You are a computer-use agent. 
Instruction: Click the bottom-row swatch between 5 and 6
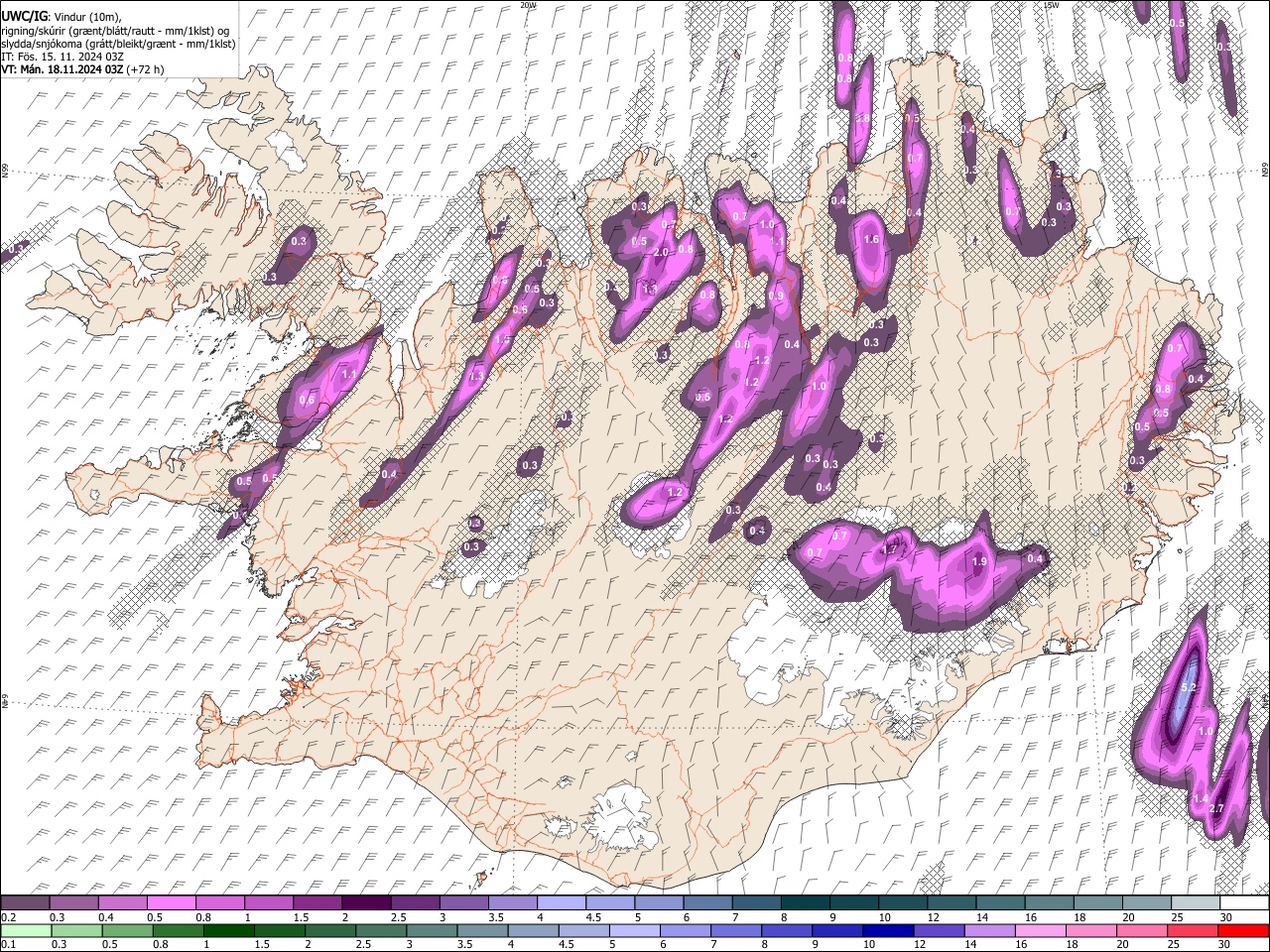635,930
